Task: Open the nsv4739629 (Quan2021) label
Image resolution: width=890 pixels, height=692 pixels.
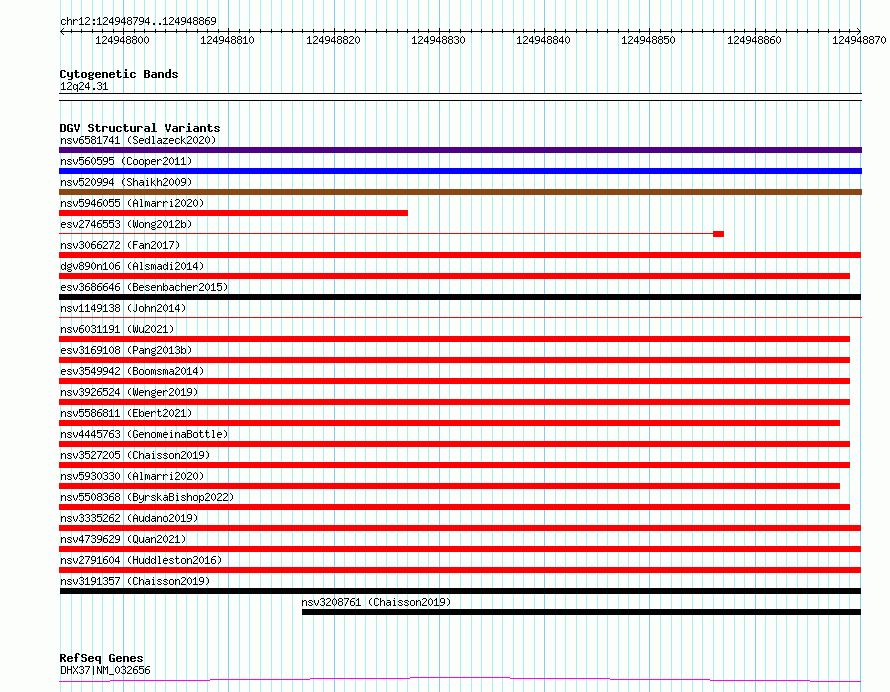Action: [123, 539]
